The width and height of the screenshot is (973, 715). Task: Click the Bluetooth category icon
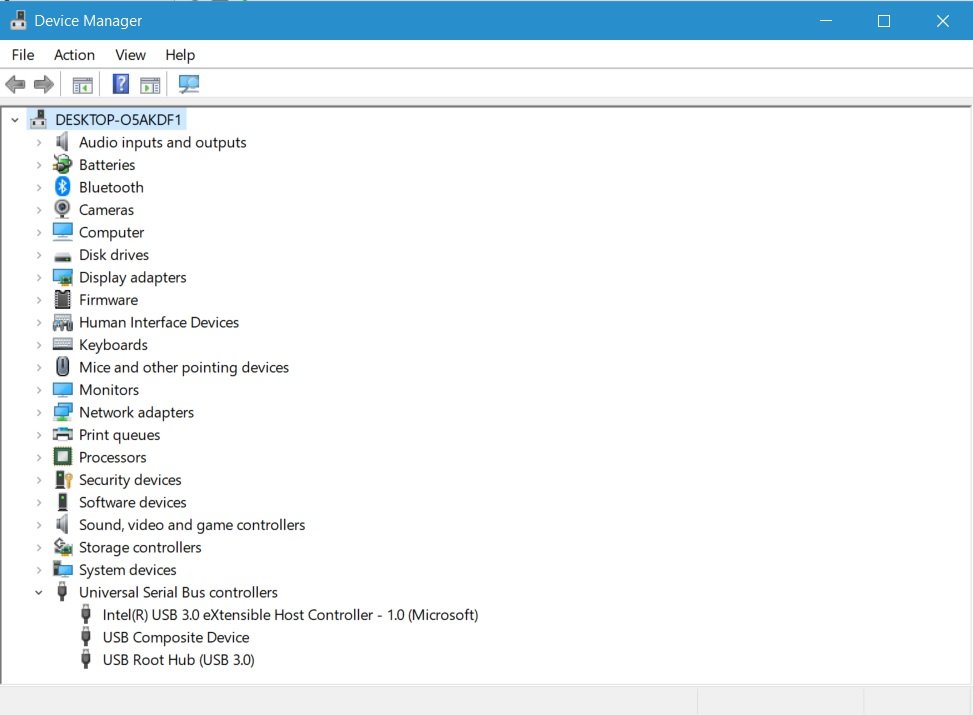coord(63,187)
